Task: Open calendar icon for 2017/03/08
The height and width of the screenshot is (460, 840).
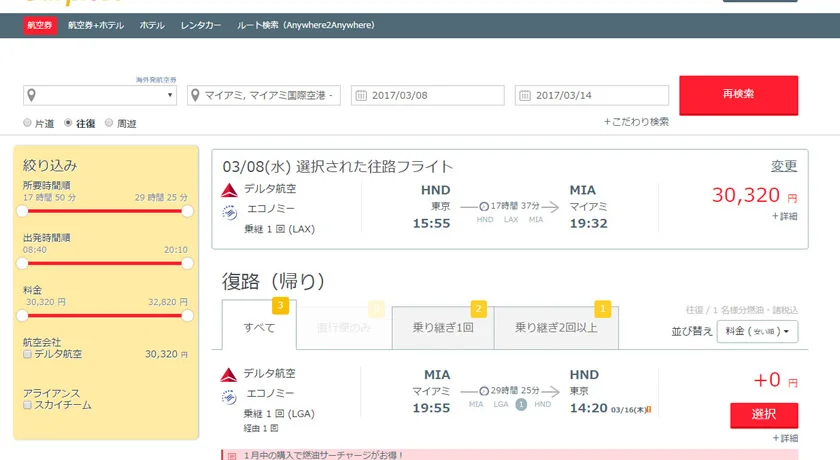Action: coord(361,95)
